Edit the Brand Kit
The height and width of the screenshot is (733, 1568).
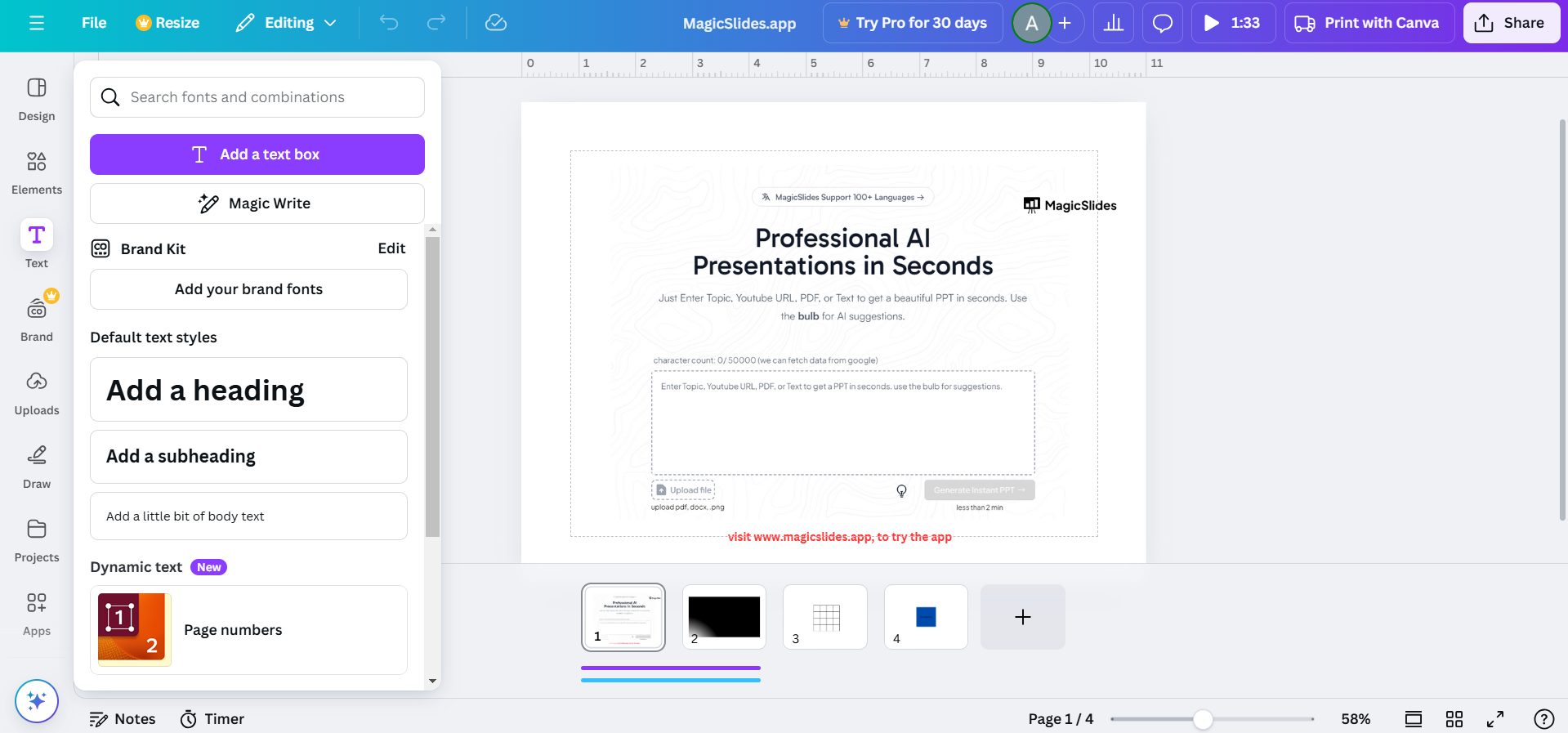click(x=391, y=248)
